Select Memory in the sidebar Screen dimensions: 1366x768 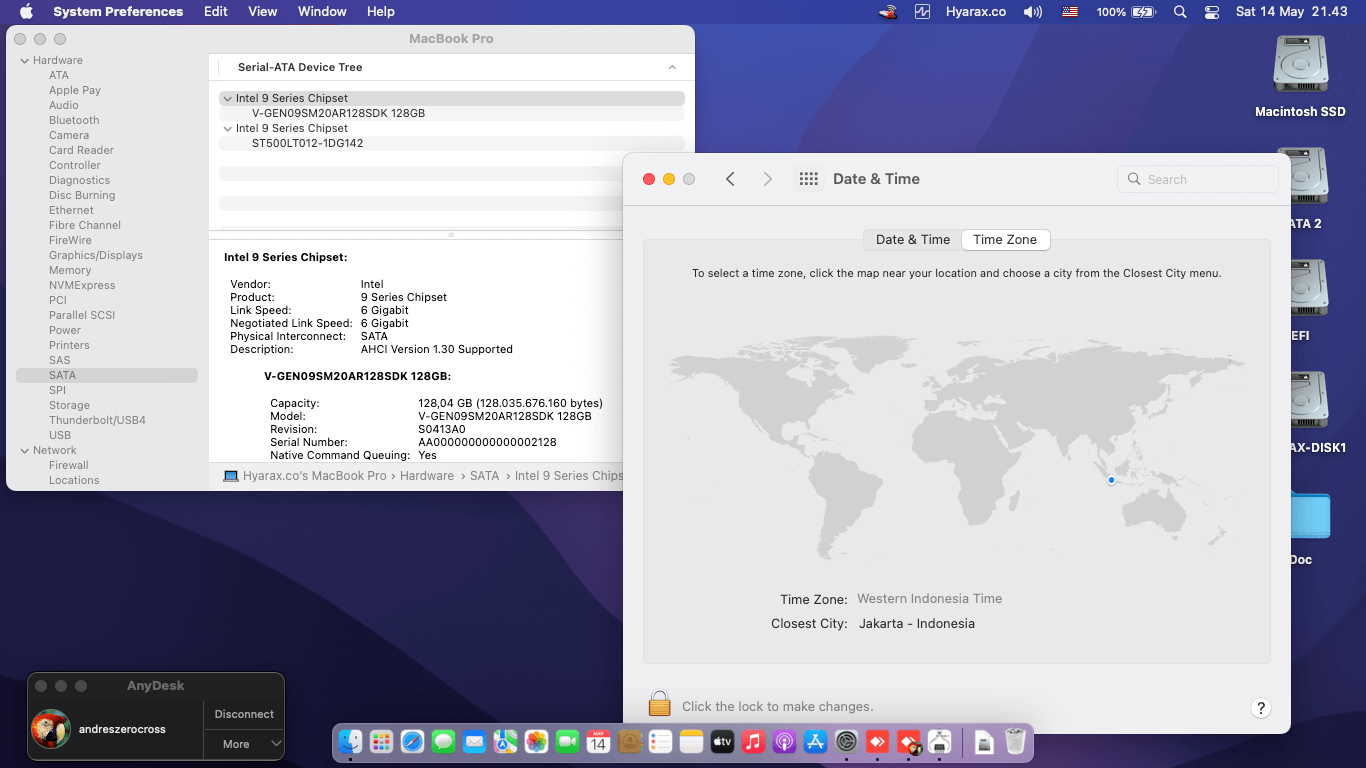pyautogui.click(x=70, y=270)
